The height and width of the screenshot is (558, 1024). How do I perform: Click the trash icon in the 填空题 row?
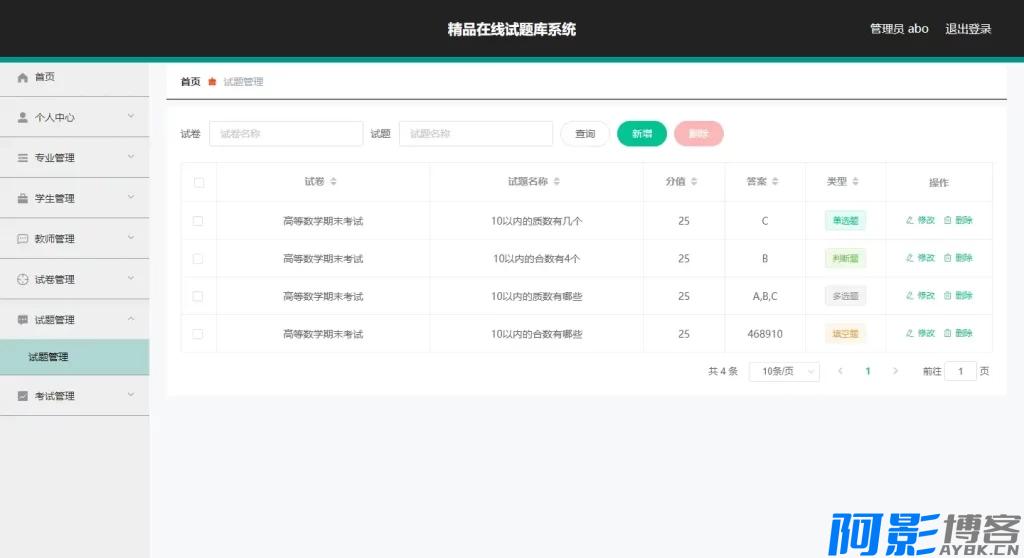tap(948, 333)
